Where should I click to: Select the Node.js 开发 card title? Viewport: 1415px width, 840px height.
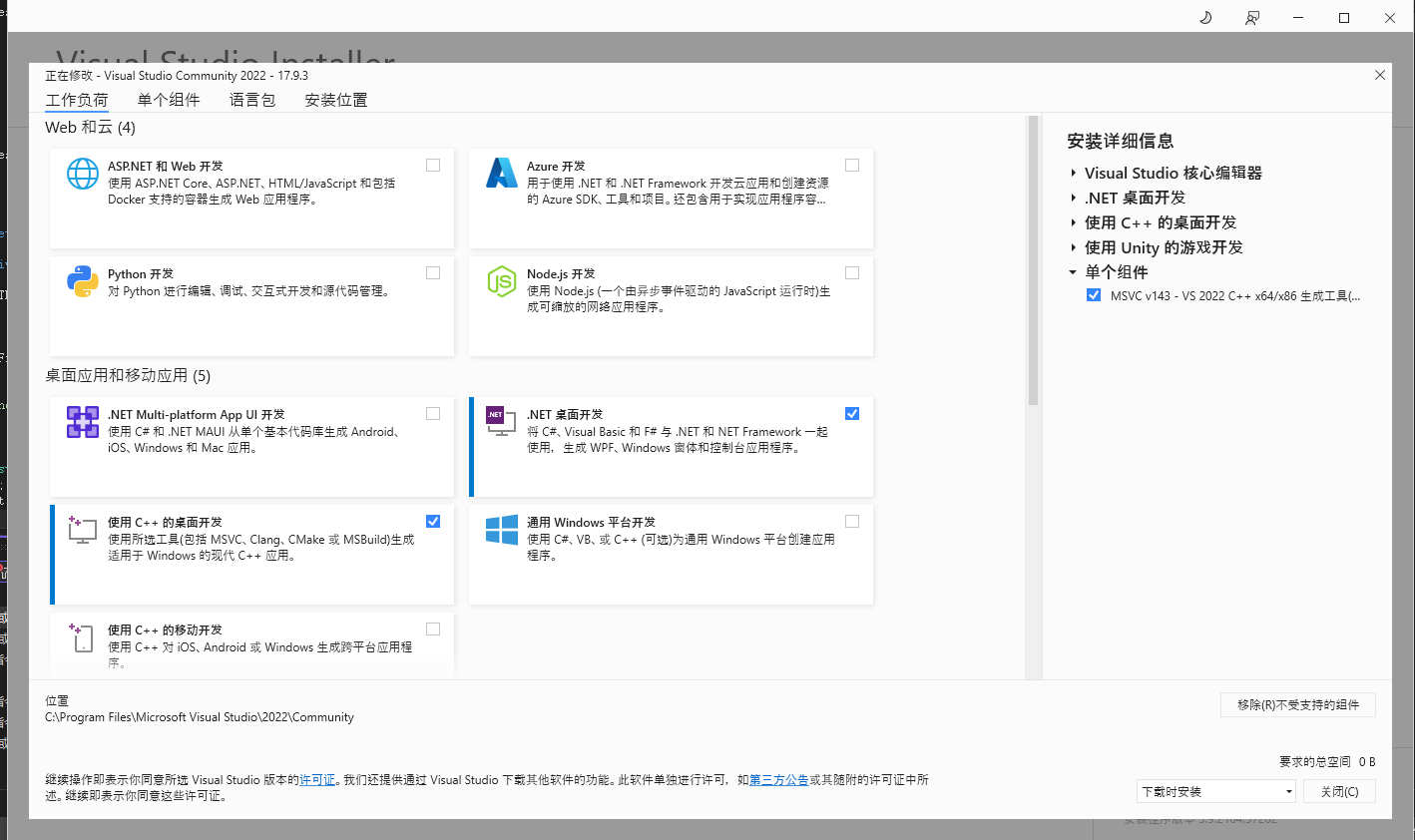[561, 274]
